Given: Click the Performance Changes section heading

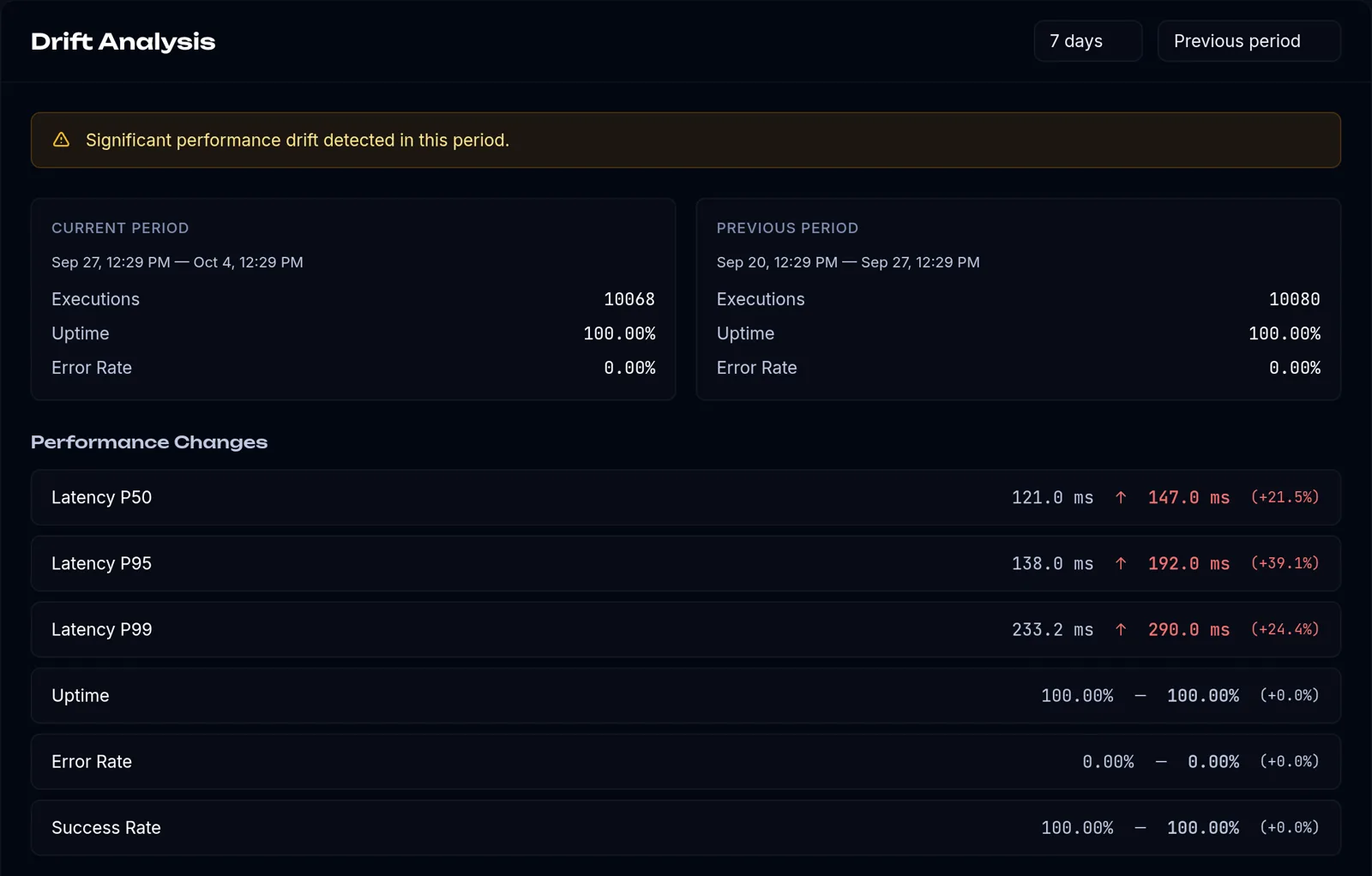Looking at the screenshot, I should (149, 442).
